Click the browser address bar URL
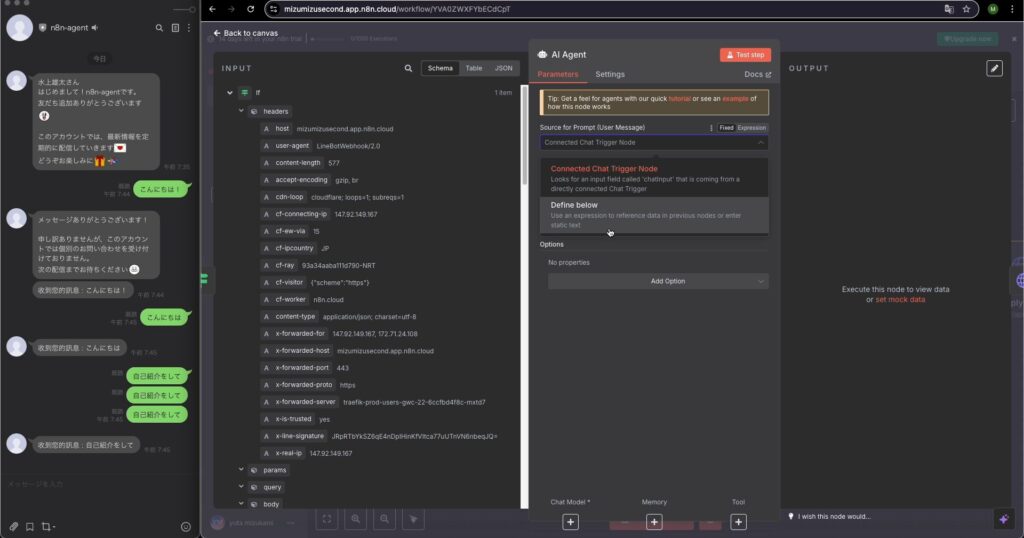 397,9
